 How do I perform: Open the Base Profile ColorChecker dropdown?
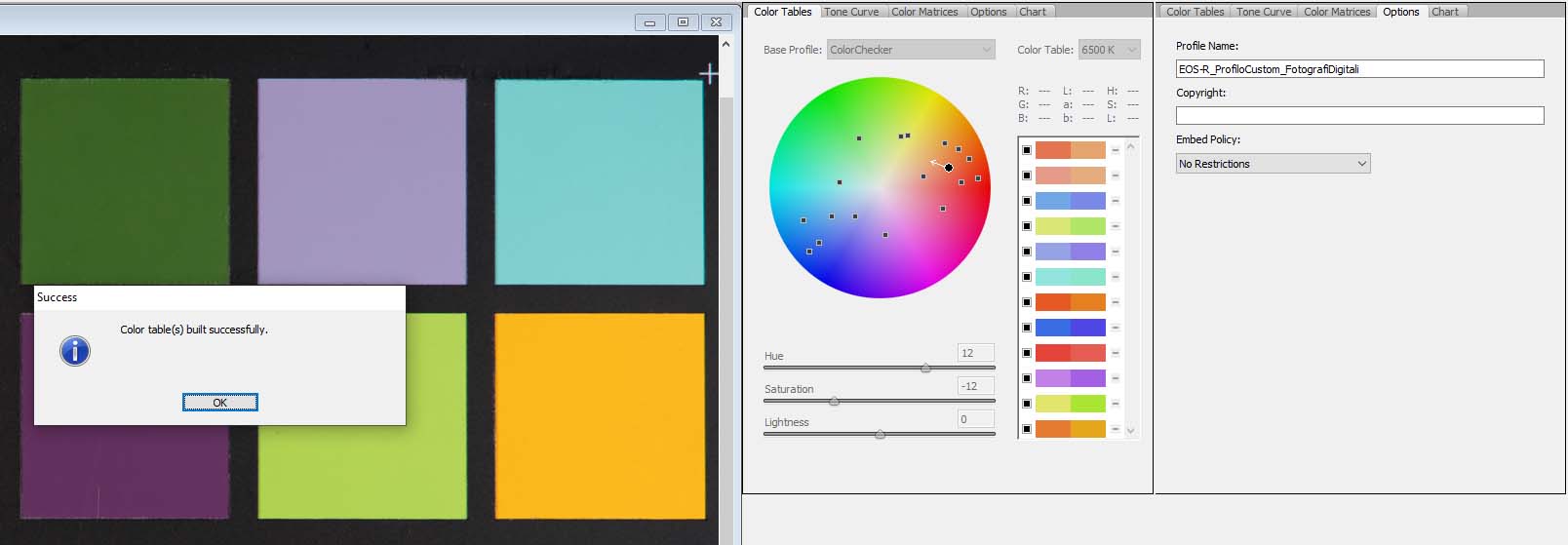coord(911,50)
